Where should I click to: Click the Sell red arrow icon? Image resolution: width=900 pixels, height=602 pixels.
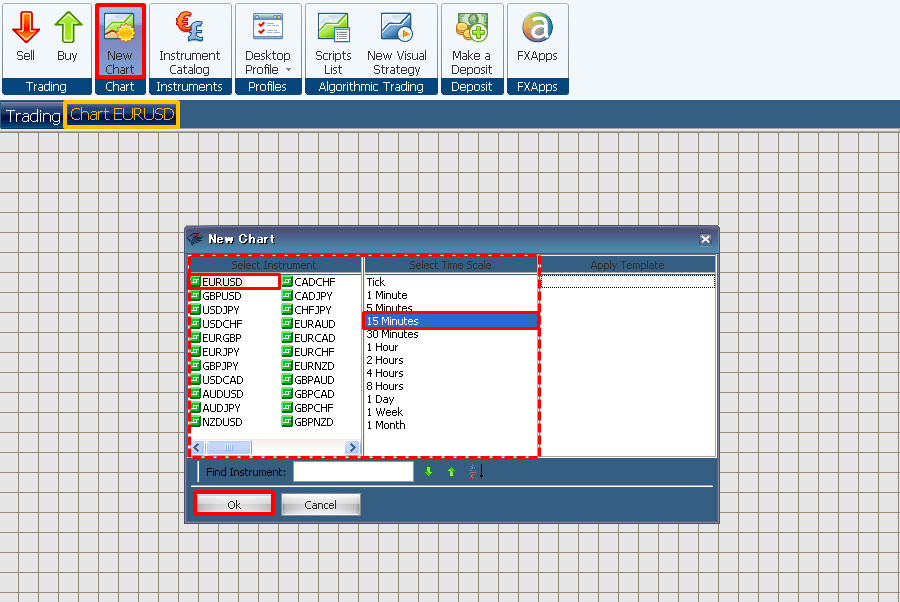pos(26,28)
